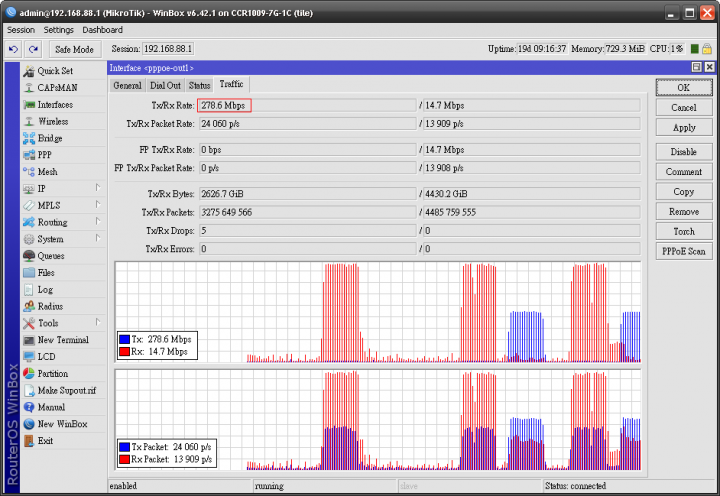Select the Traffic tab
Viewport: 720px width, 496px height.
[x=231, y=84]
